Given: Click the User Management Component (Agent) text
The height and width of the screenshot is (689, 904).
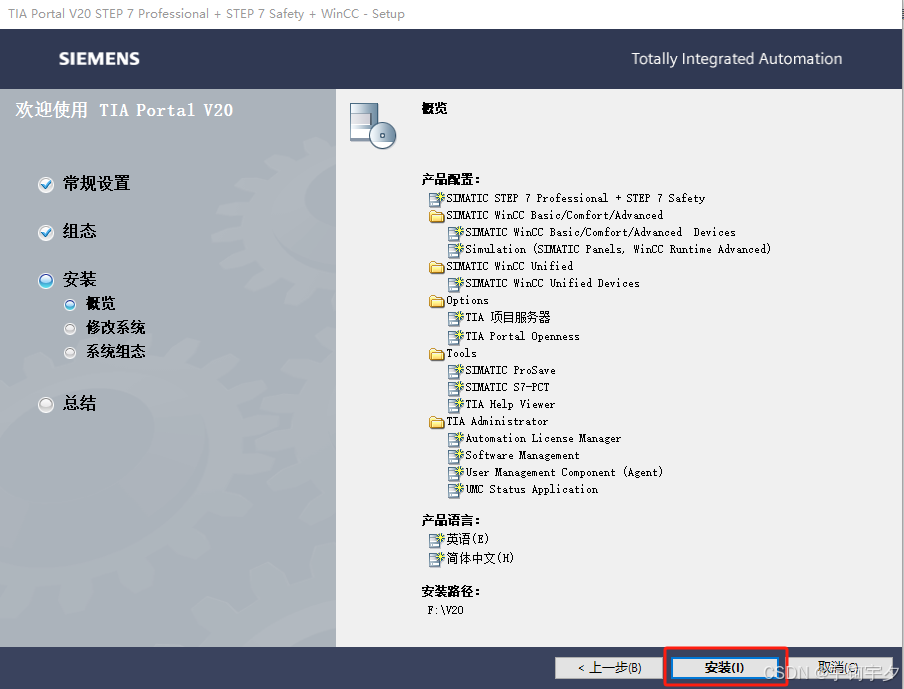Looking at the screenshot, I should click(564, 472).
